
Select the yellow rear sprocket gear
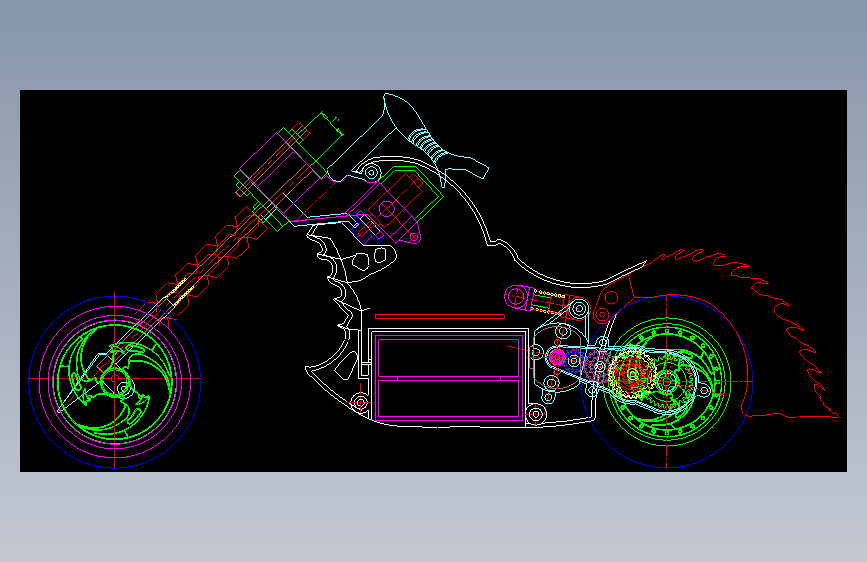(631, 375)
